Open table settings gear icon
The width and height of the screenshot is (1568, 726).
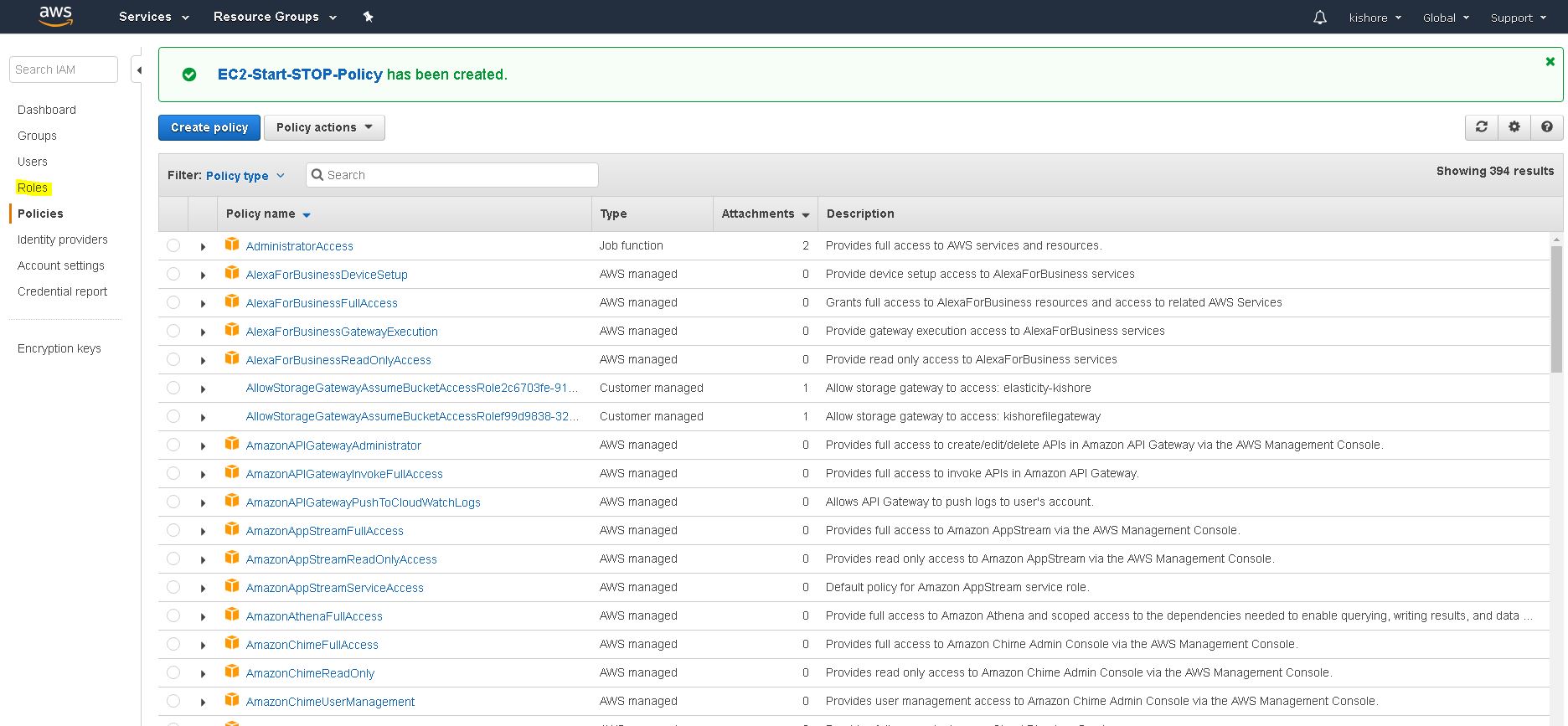[1514, 127]
